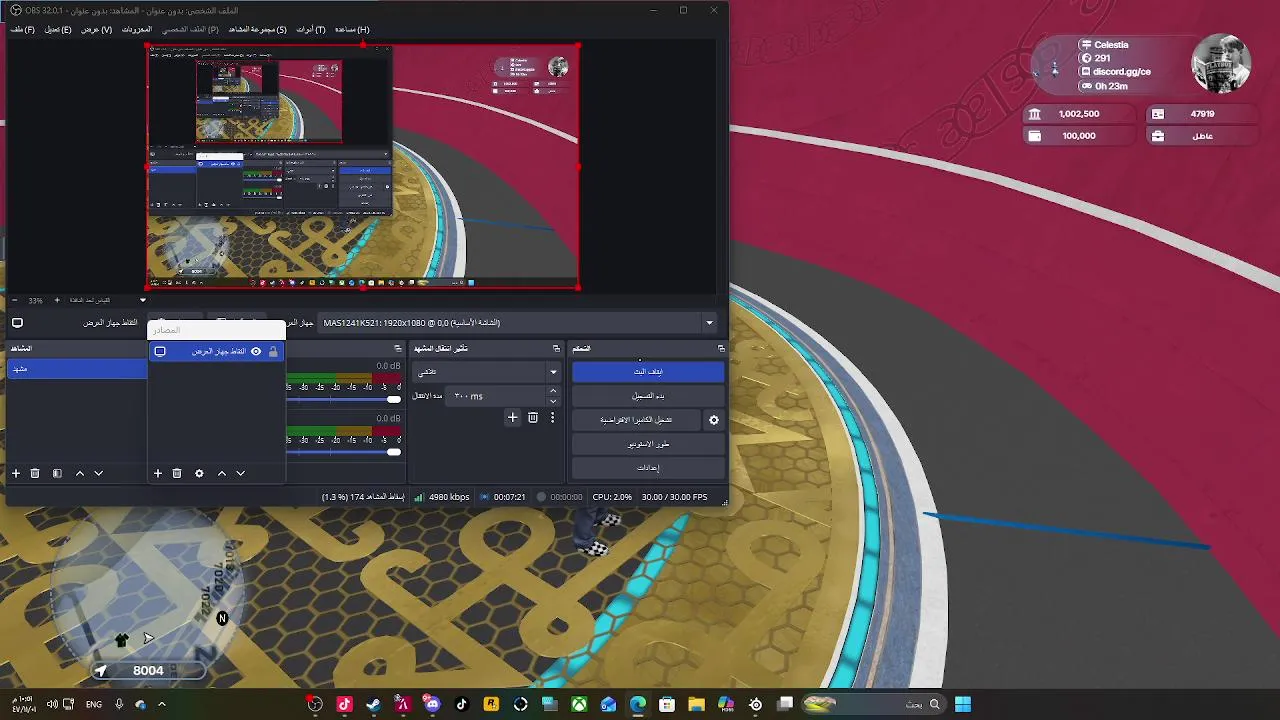The height and width of the screenshot is (720, 1280).
Task: Open source properties gear in Sources panel
Action: 199,473
